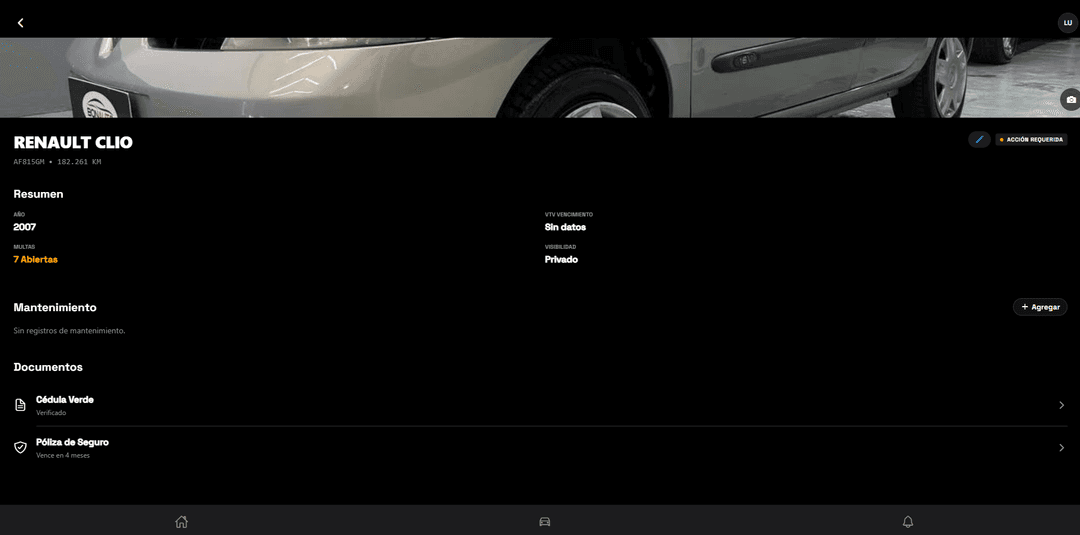Open the LU user profile avatar
This screenshot has height=535, width=1080.
click(1067, 23)
